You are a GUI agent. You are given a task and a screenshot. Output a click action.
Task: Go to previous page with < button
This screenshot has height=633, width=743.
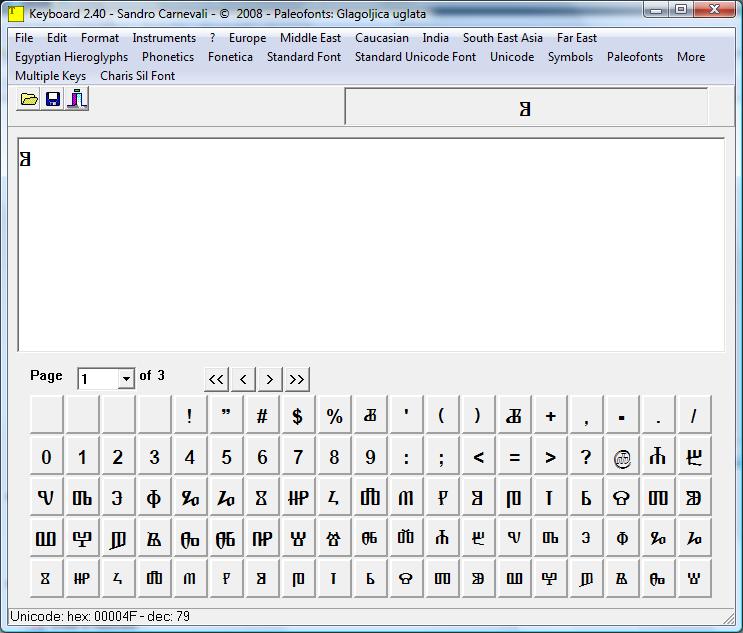[x=243, y=379]
